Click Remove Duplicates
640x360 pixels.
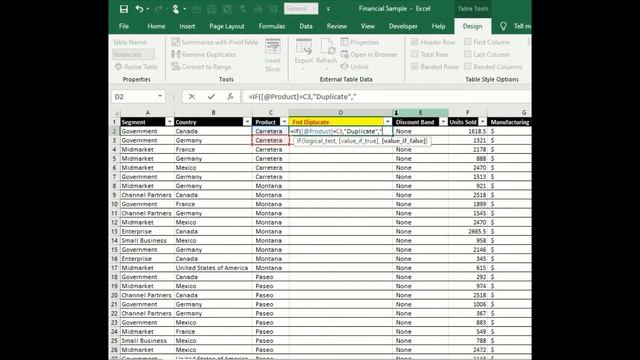click(204, 54)
